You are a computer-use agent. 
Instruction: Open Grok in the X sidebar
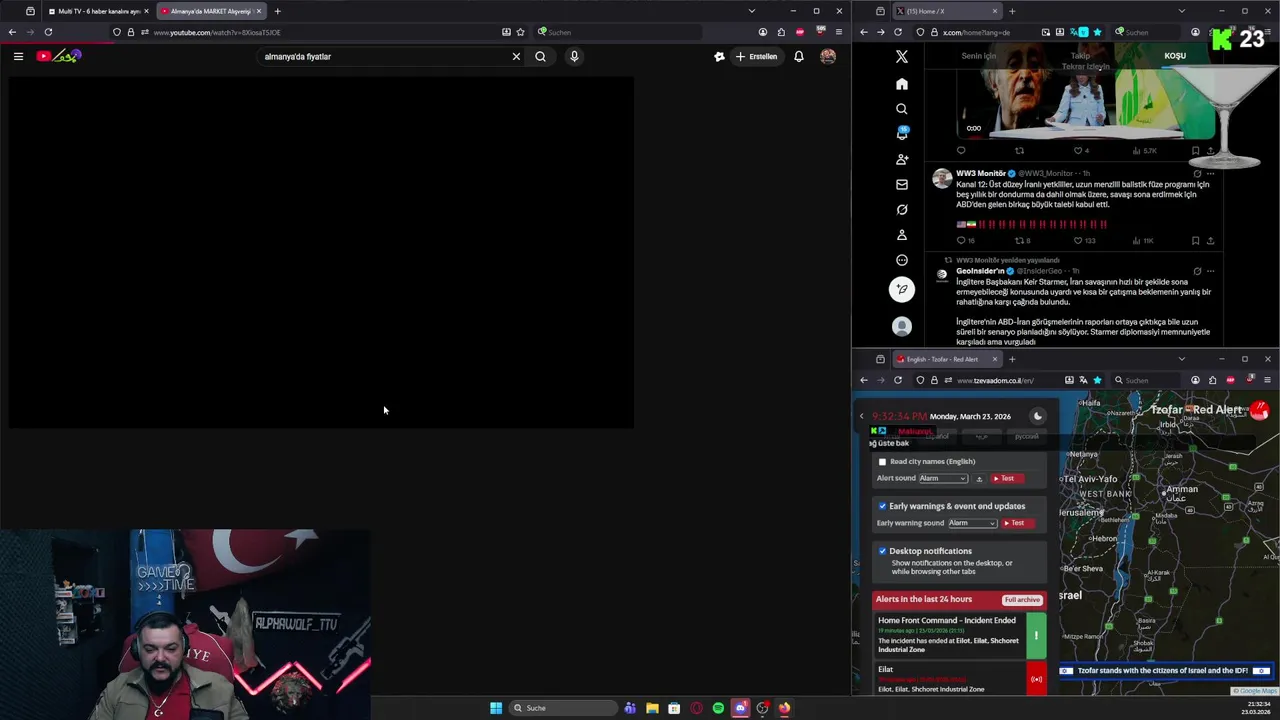902,209
